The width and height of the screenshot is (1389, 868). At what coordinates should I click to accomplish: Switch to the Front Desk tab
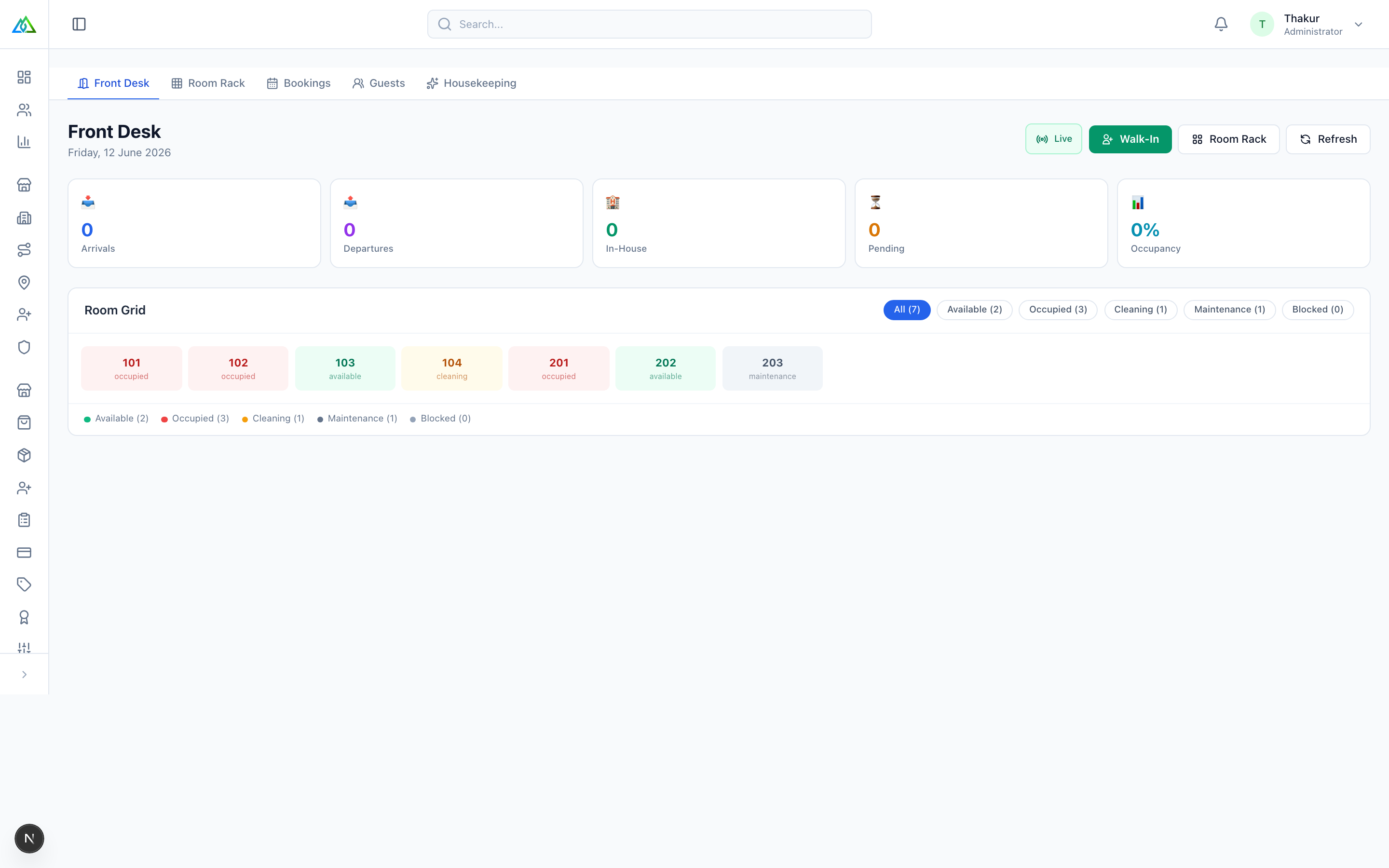tap(113, 83)
